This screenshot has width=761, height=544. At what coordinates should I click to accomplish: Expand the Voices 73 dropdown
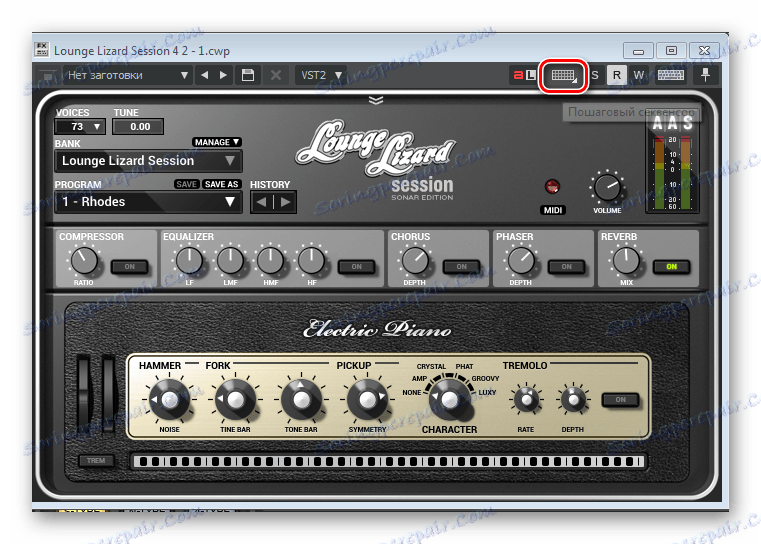[x=80, y=127]
